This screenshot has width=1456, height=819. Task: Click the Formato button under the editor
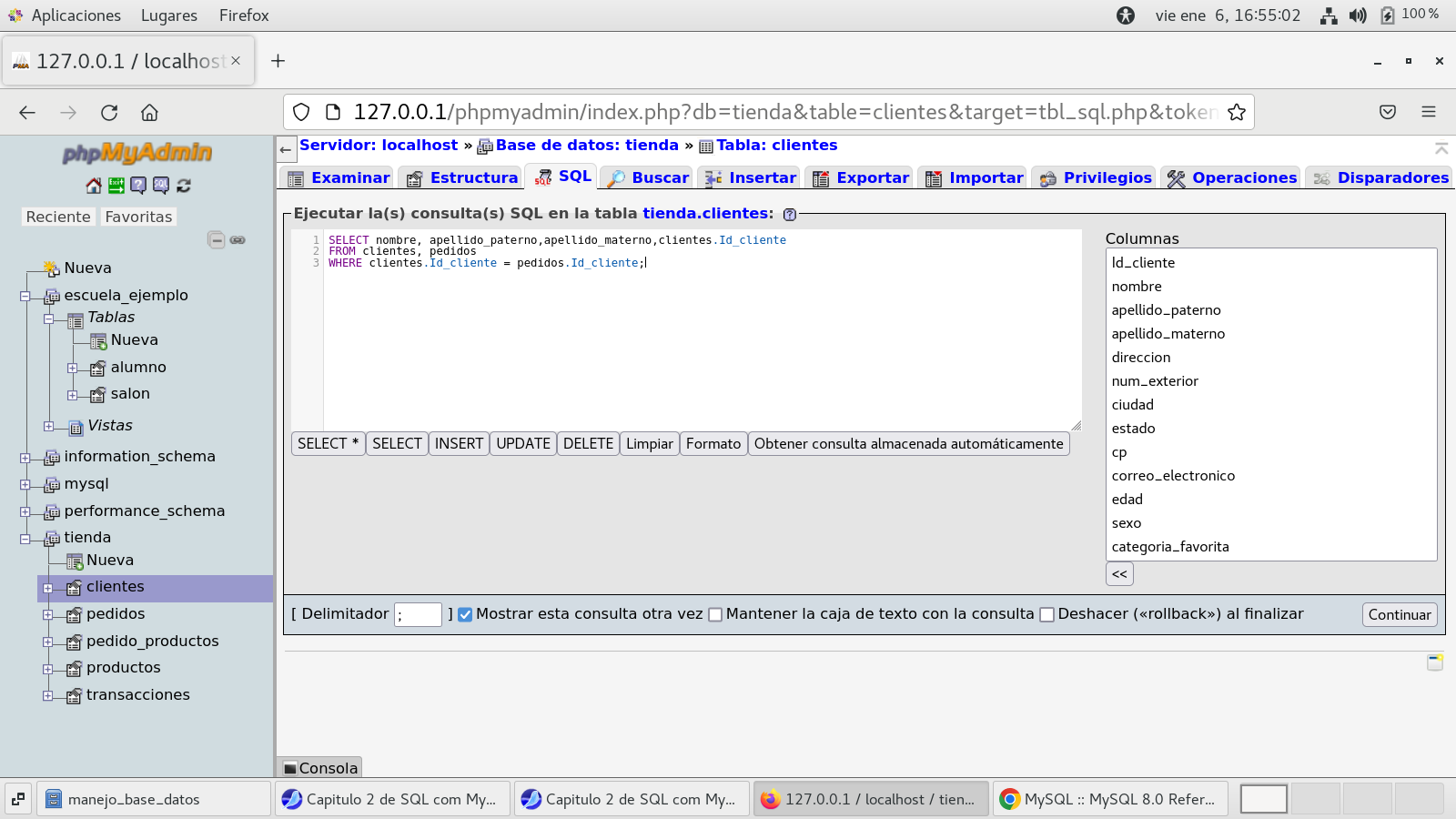[713, 443]
